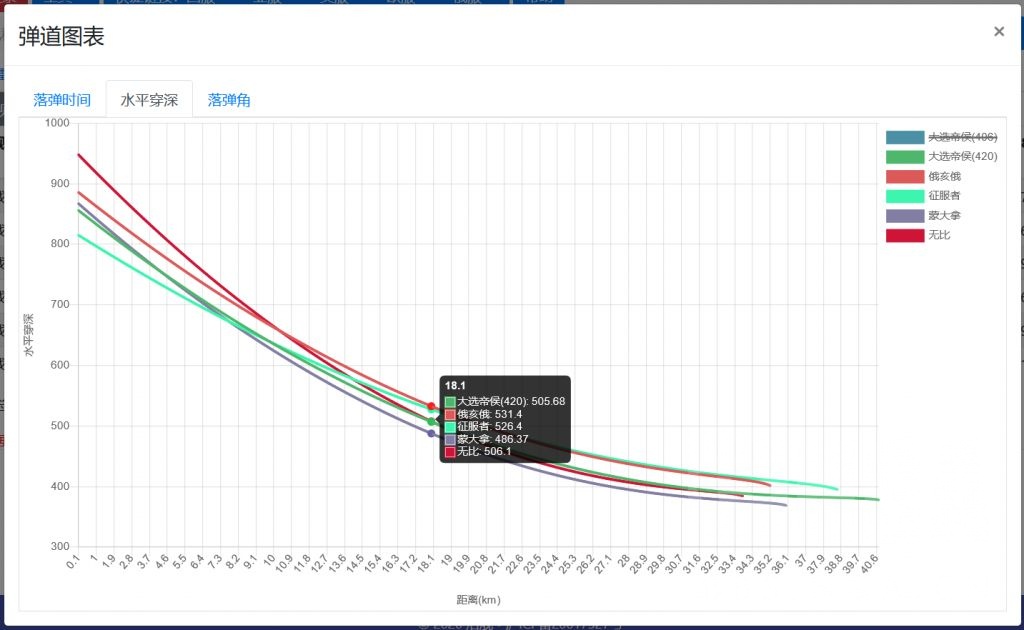Select the purple 蒙大拿 data point at 18.1

[431, 433]
